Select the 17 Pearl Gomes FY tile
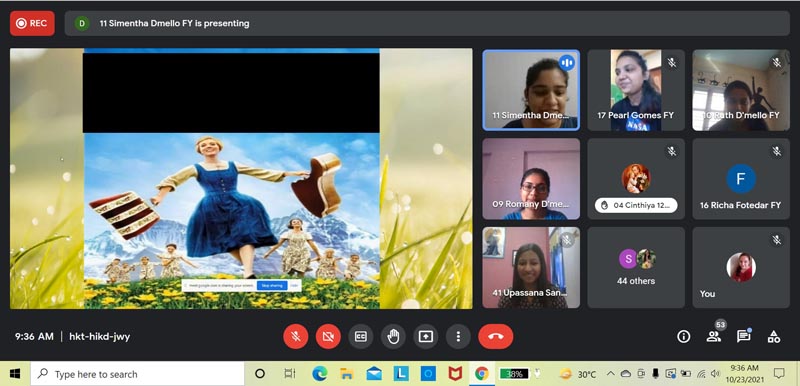Image resolution: width=800 pixels, height=386 pixels. 636,90
